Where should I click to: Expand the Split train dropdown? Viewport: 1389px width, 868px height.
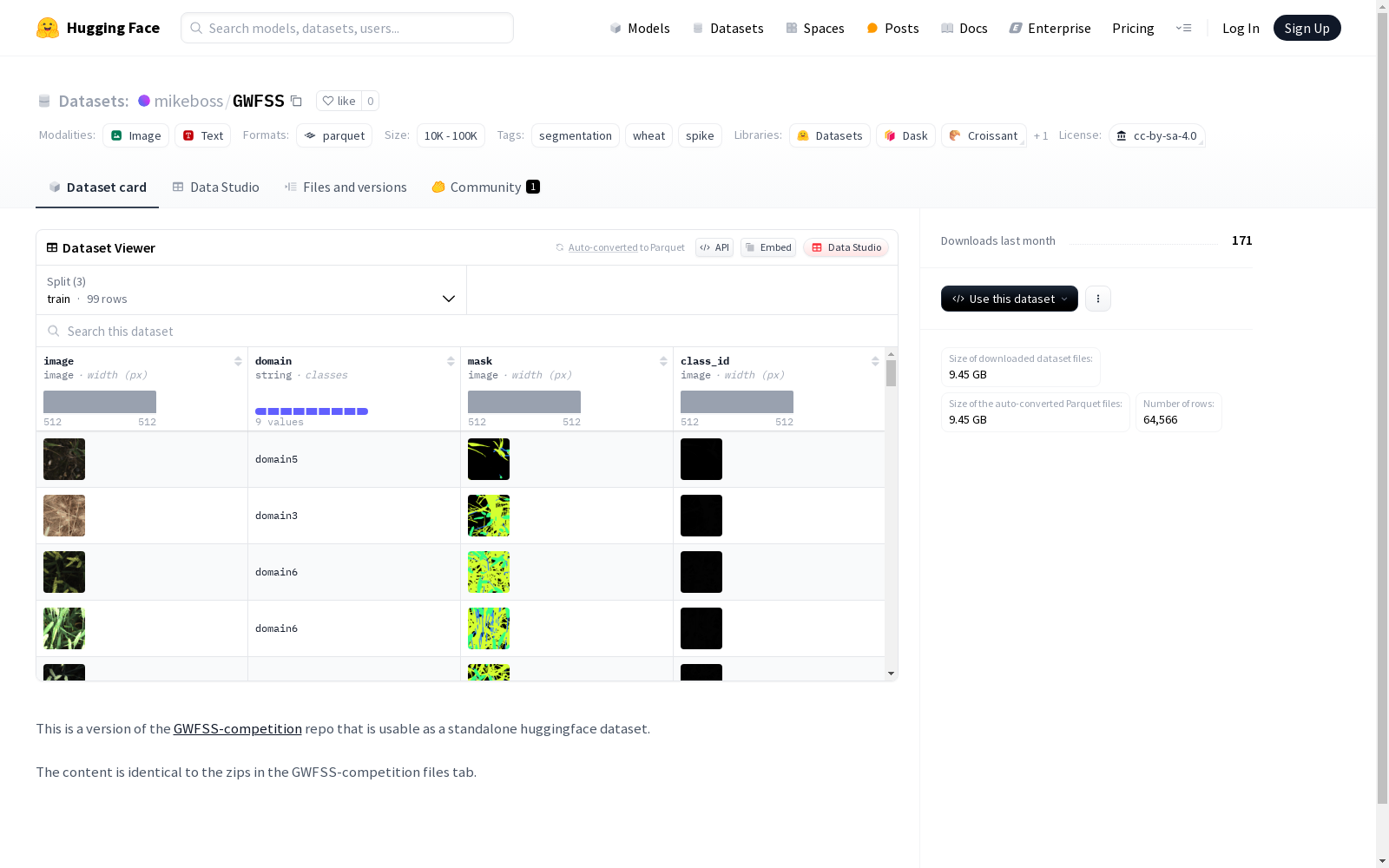[252, 290]
